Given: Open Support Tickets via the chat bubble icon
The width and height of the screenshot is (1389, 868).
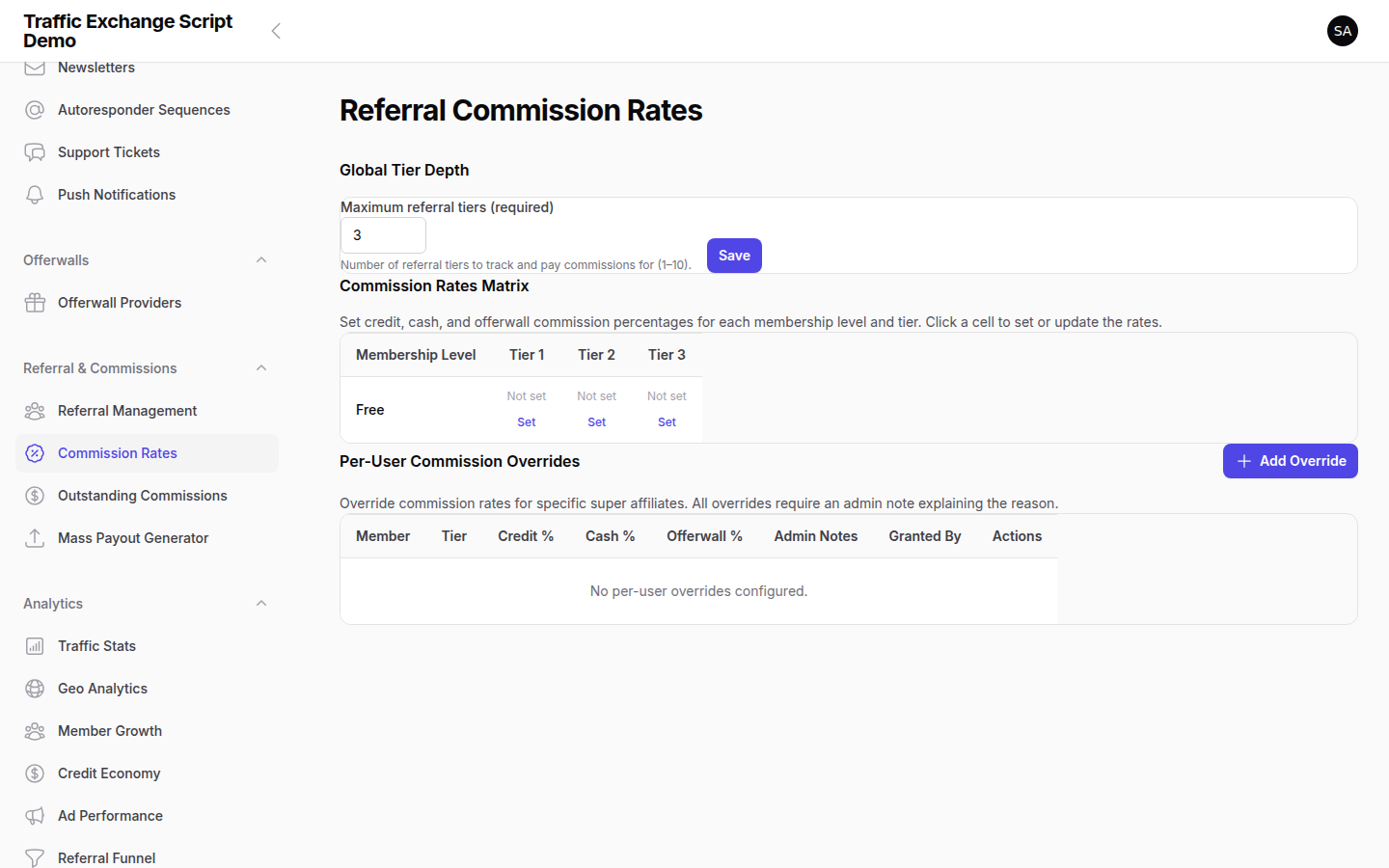Looking at the screenshot, I should pos(35,151).
